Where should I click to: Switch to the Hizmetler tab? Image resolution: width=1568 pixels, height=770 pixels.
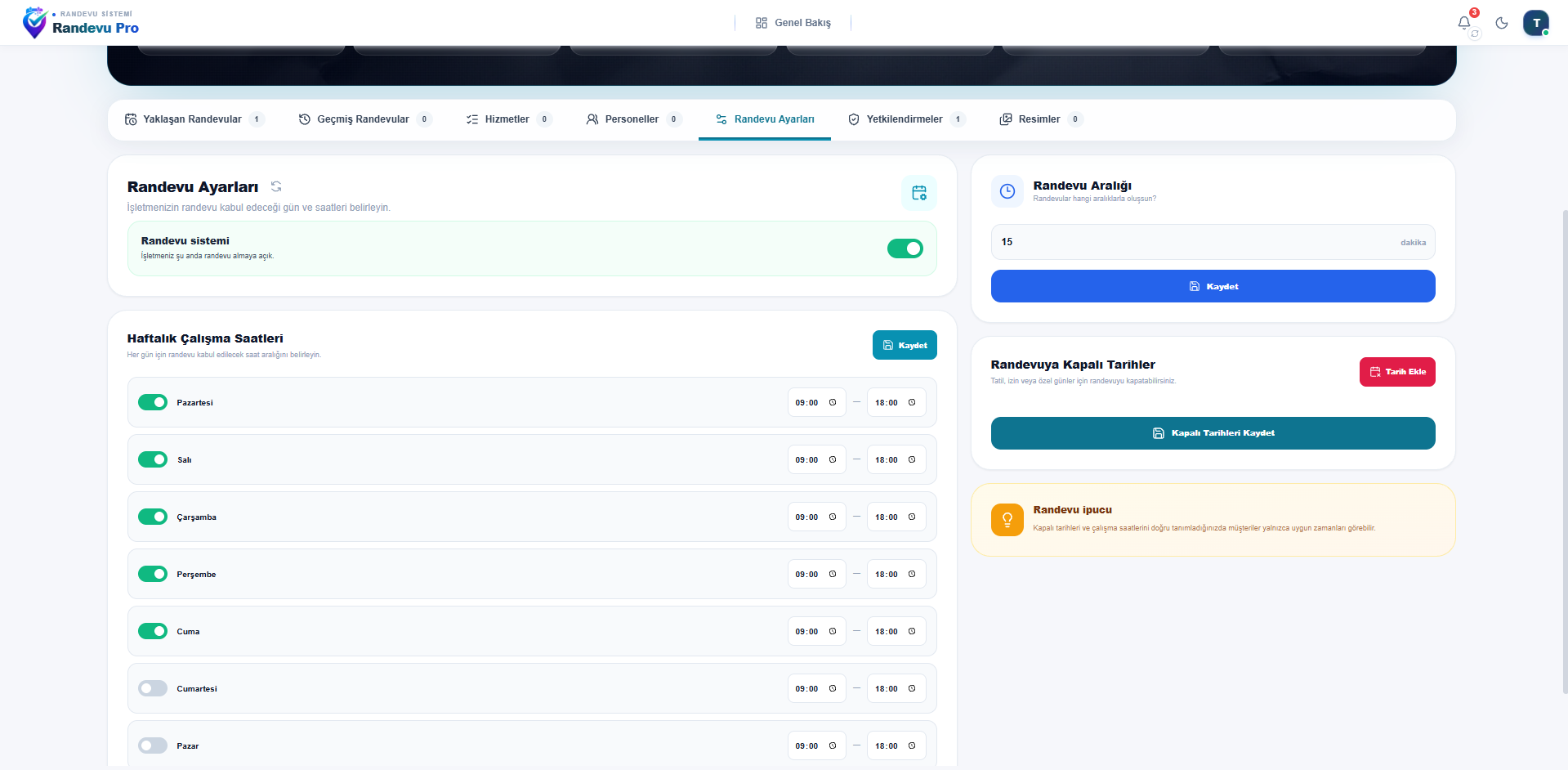508,119
